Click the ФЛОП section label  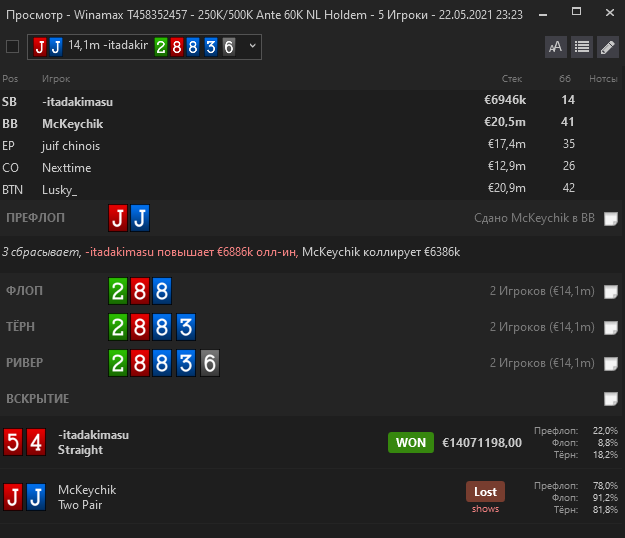point(24,291)
